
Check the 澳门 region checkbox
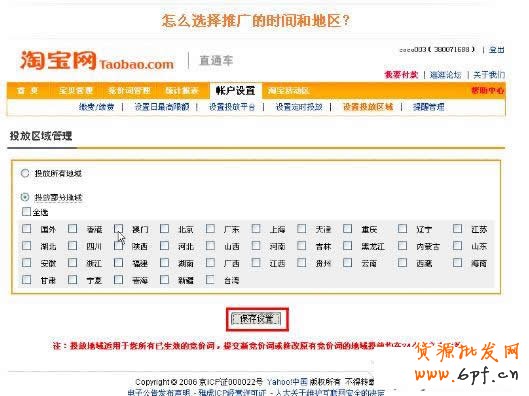(x=118, y=229)
